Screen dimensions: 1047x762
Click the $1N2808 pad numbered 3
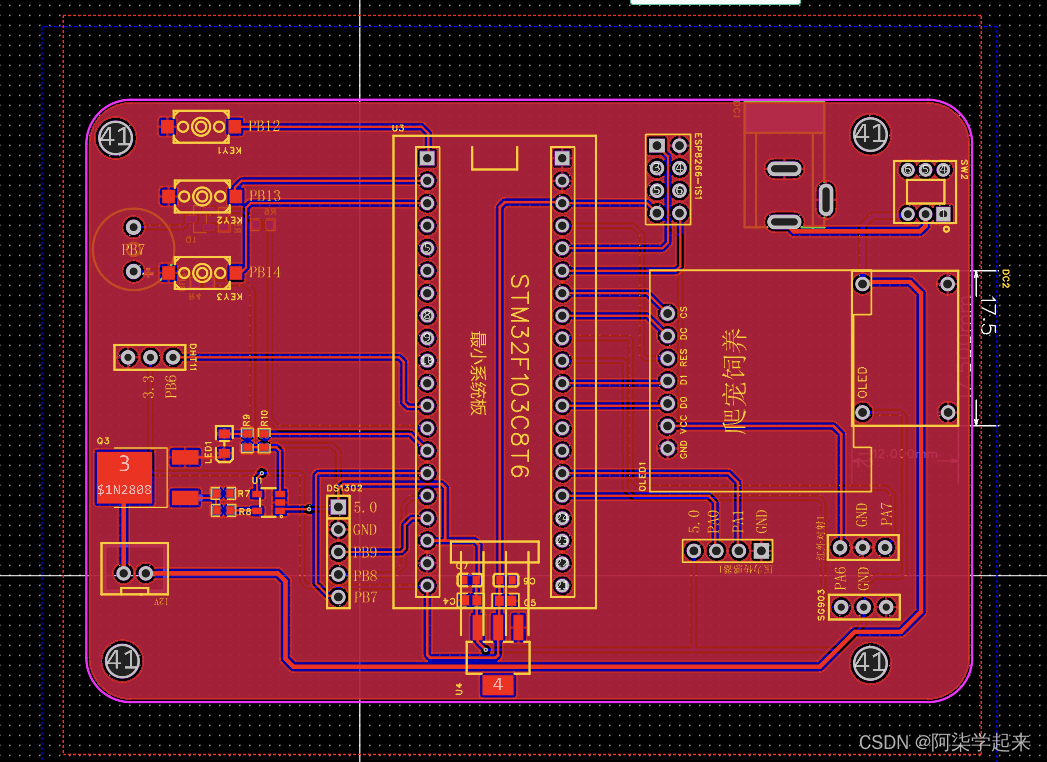pos(124,478)
